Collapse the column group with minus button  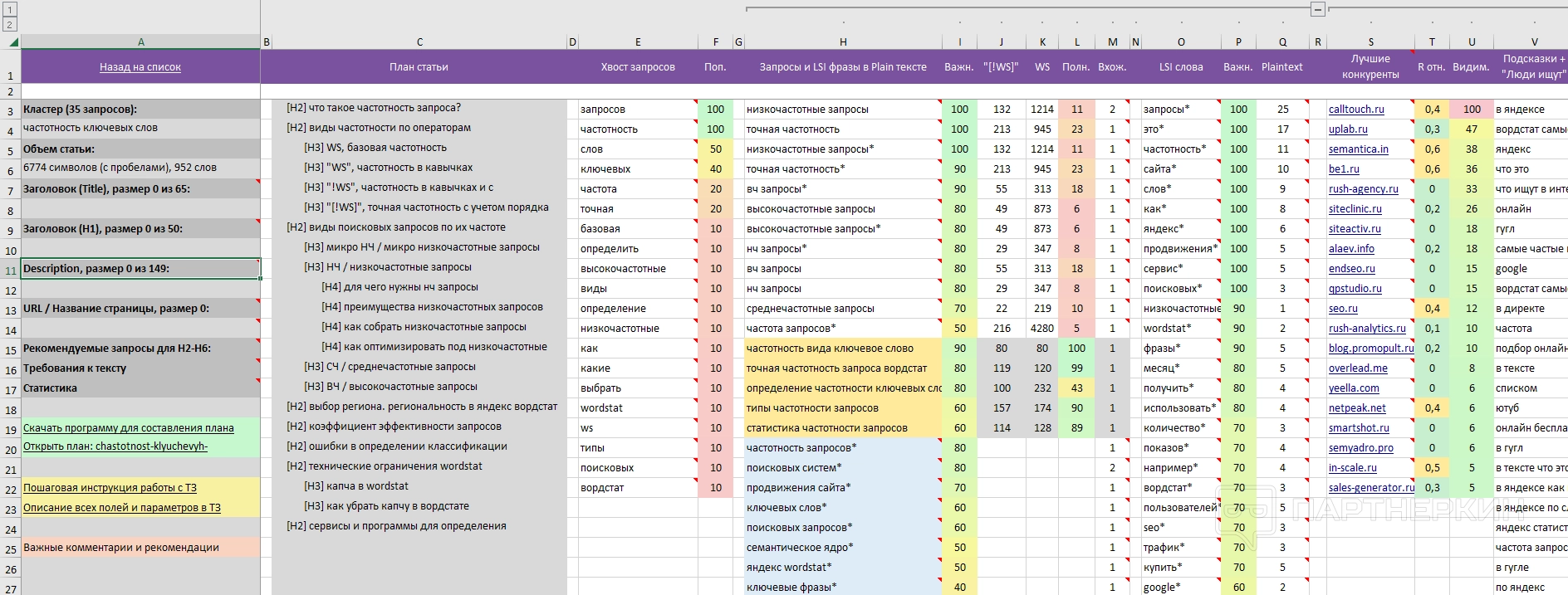point(1317,9)
